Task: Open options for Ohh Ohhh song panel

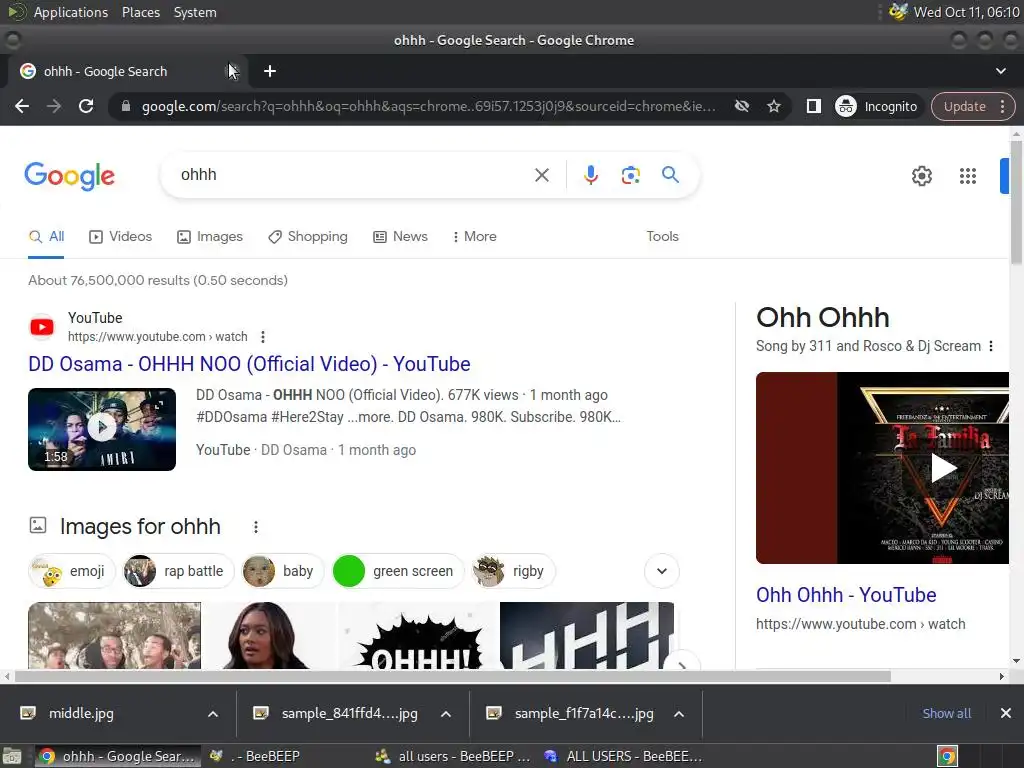Action: [x=991, y=346]
